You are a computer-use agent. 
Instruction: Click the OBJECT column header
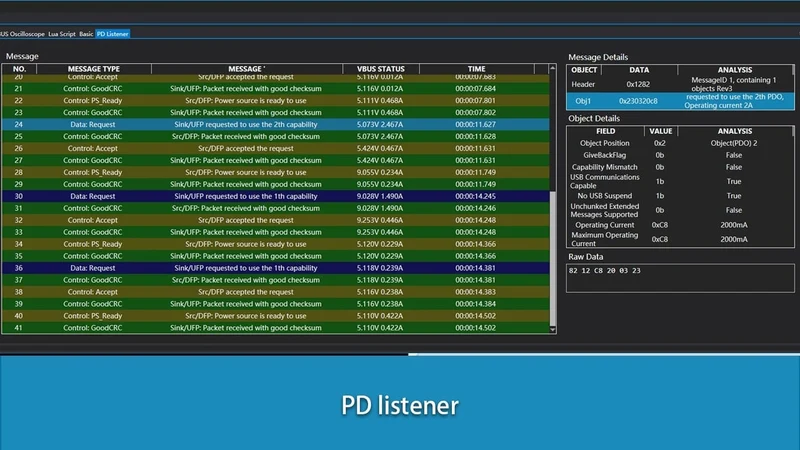pyautogui.click(x=584, y=70)
